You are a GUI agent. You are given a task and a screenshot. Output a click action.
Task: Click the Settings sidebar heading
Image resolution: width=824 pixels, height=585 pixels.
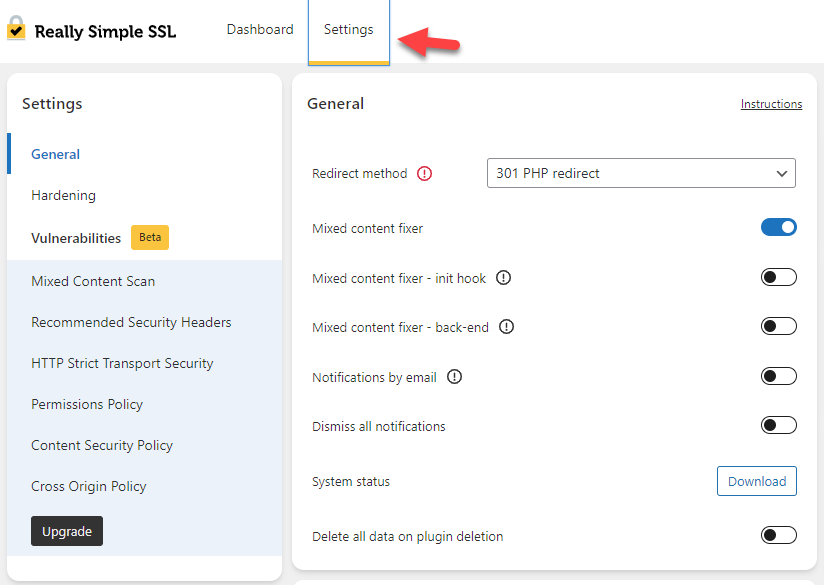[x=52, y=104]
